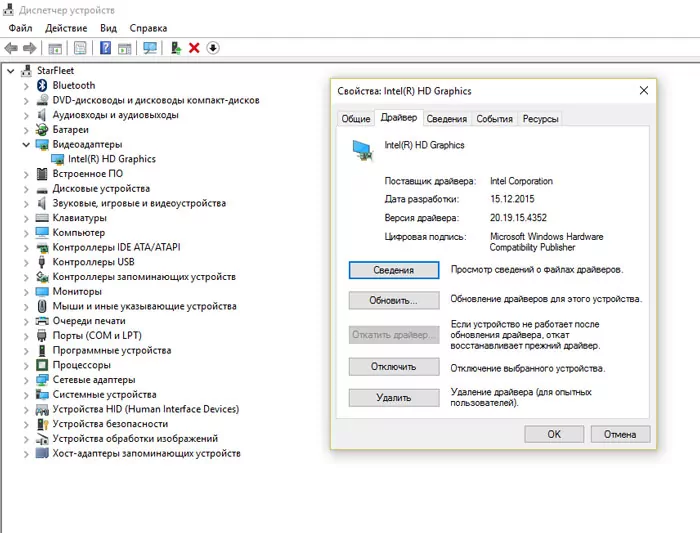The width and height of the screenshot is (700, 533).
Task: Click the Отмена button
Action: tap(620, 434)
